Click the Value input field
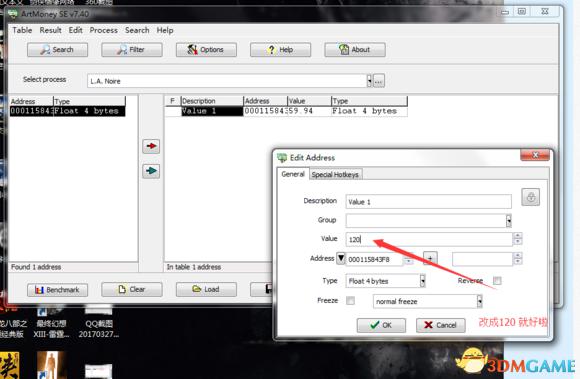Image resolution: width=580 pixels, height=379 pixels. click(x=429, y=239)
